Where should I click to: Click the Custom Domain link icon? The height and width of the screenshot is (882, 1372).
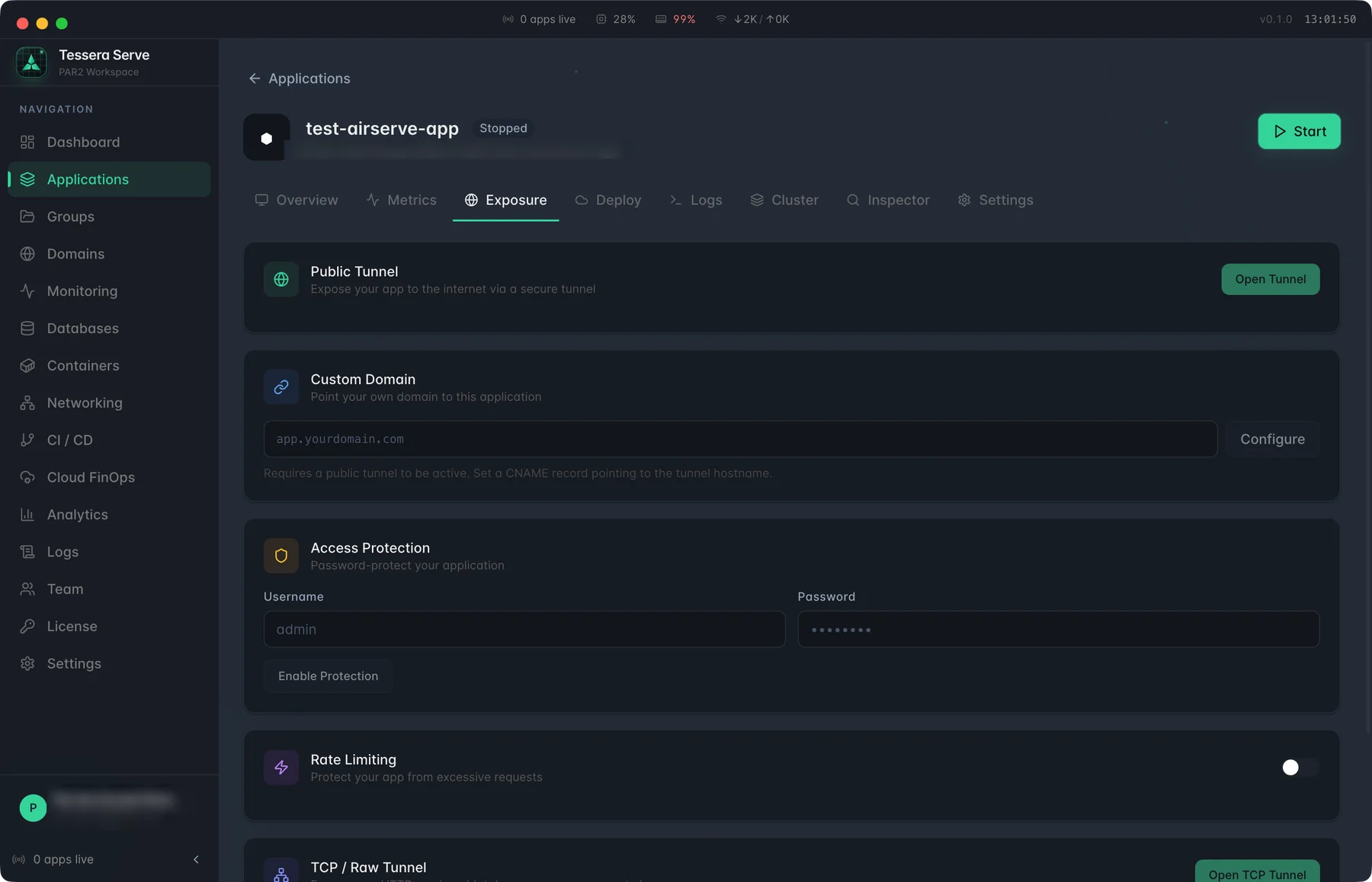point(281,387)
